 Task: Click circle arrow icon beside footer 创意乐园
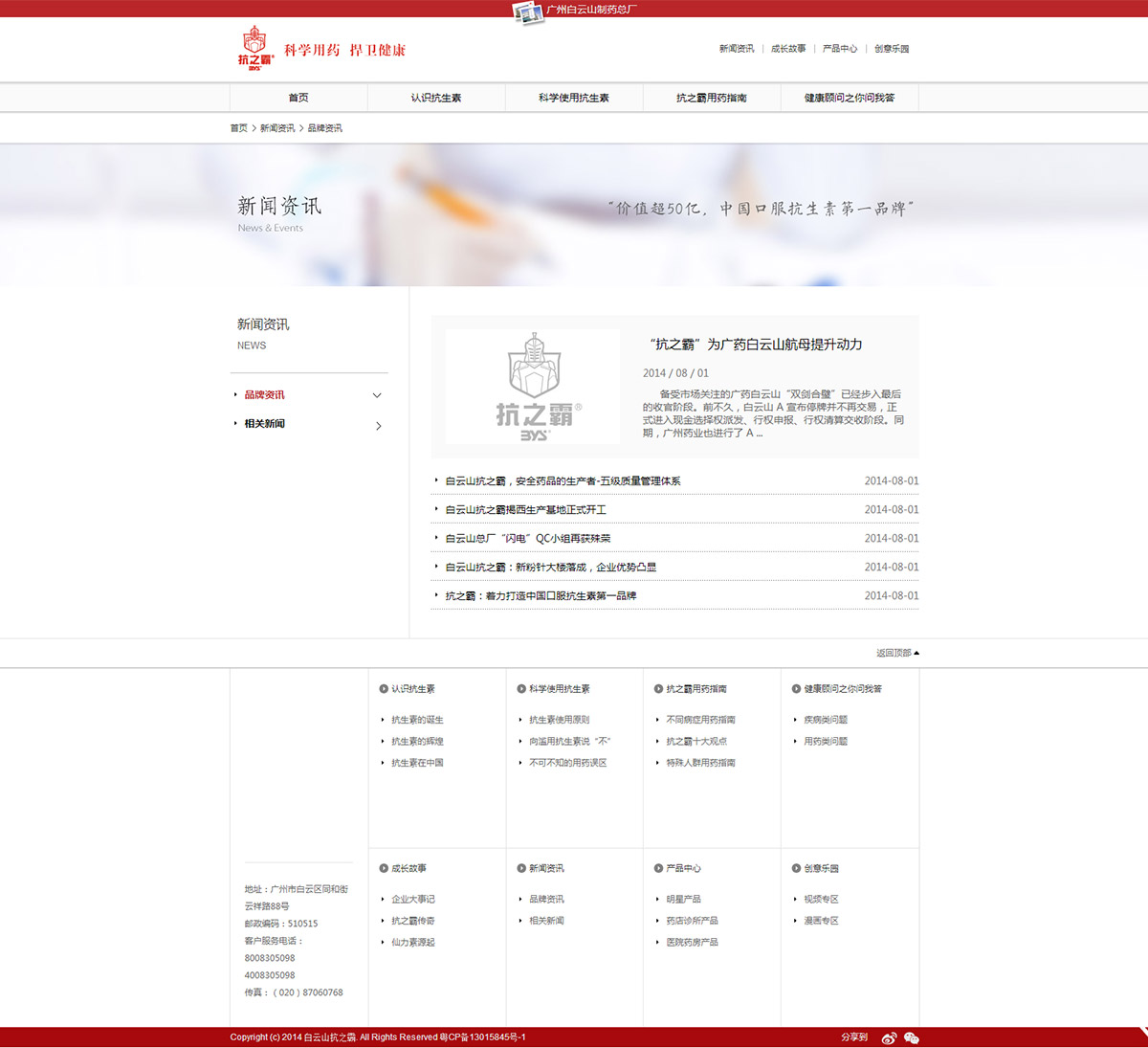(796, 868)
